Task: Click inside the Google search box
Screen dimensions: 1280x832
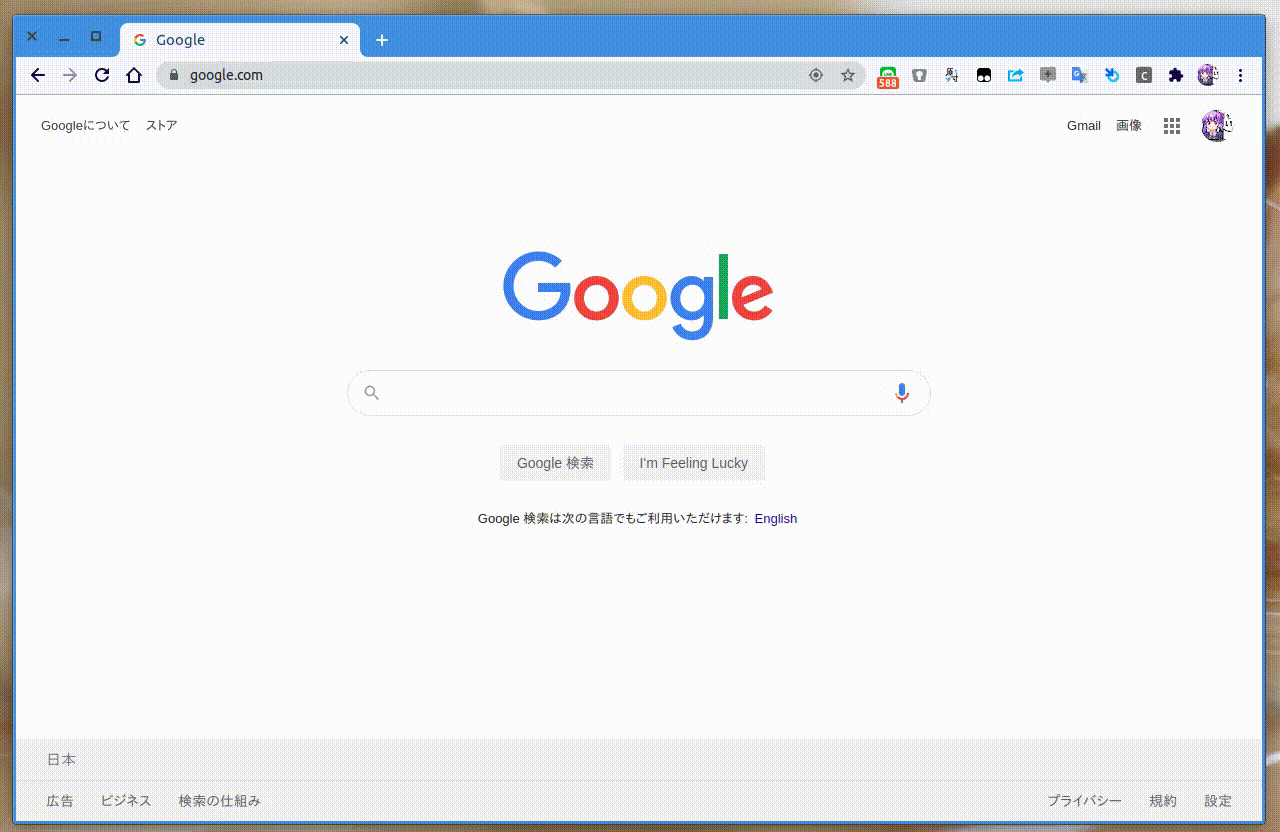Action: [638, 393]
